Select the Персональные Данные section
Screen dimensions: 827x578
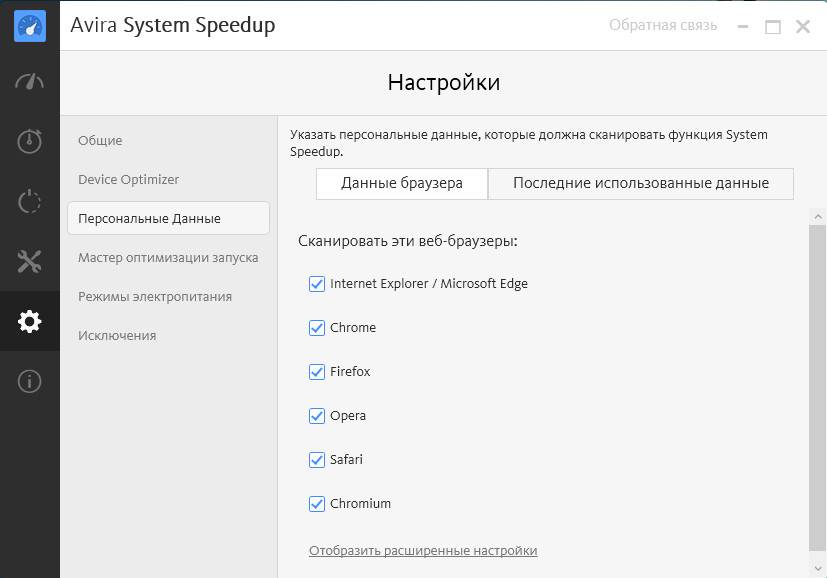tap(168, 218)
